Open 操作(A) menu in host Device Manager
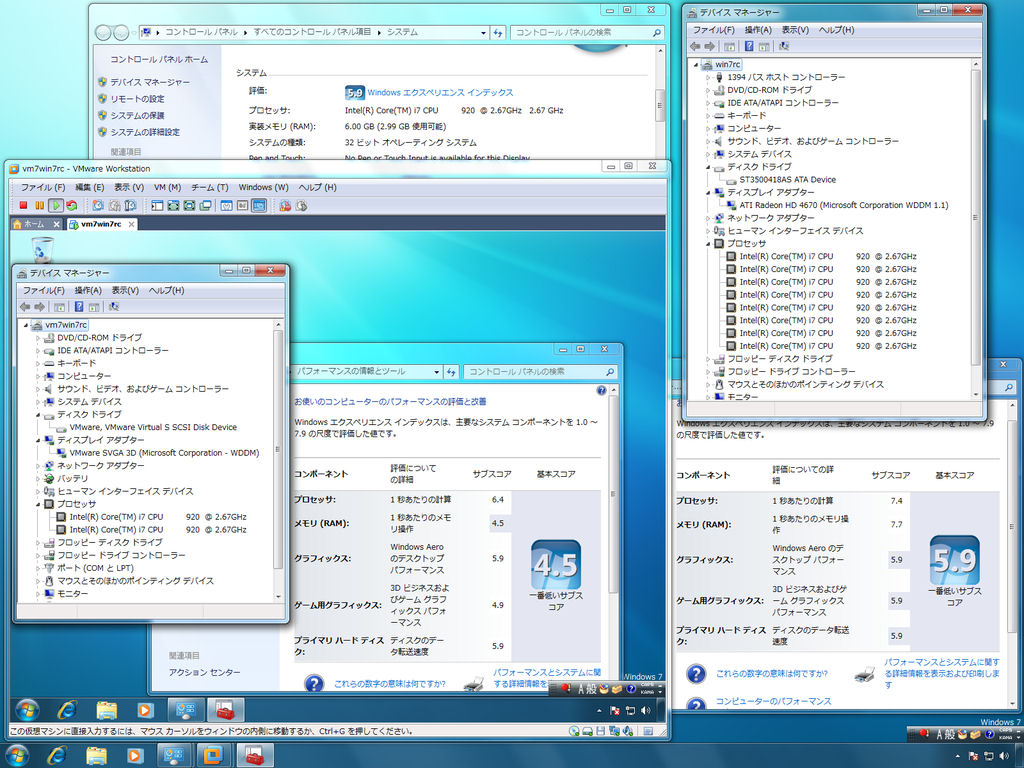 (x=758, y=30)
